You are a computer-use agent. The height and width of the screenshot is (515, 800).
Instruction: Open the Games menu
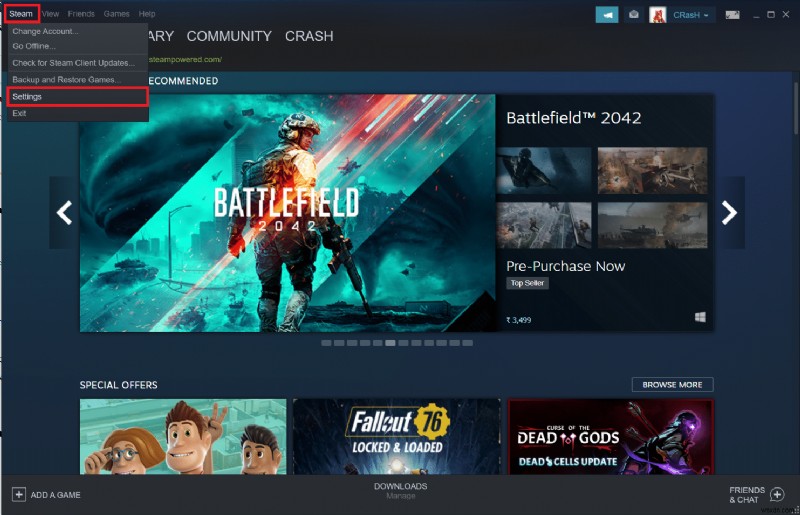tap(116, 14)
